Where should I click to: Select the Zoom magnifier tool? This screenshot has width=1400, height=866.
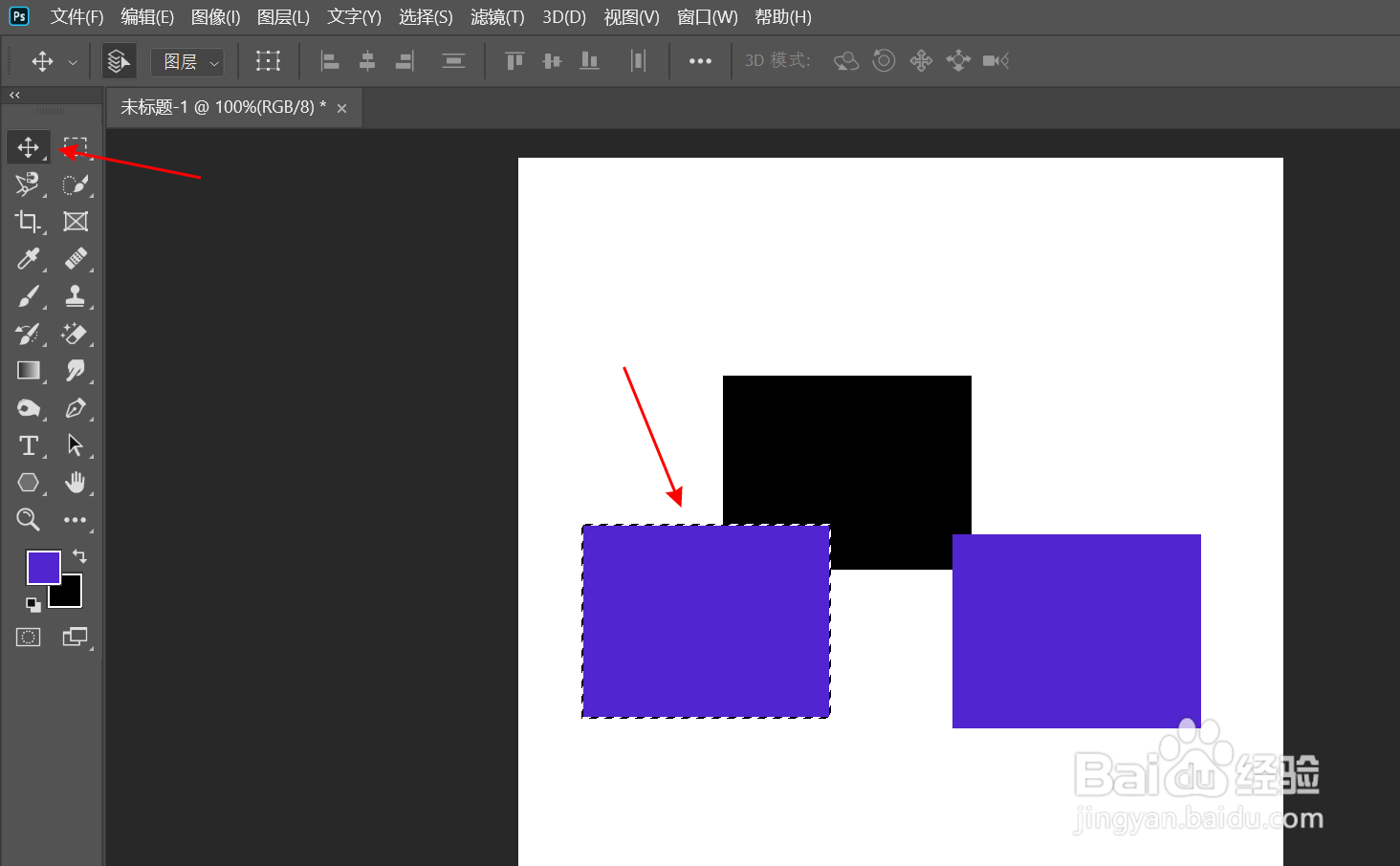(x=29, y=520)
